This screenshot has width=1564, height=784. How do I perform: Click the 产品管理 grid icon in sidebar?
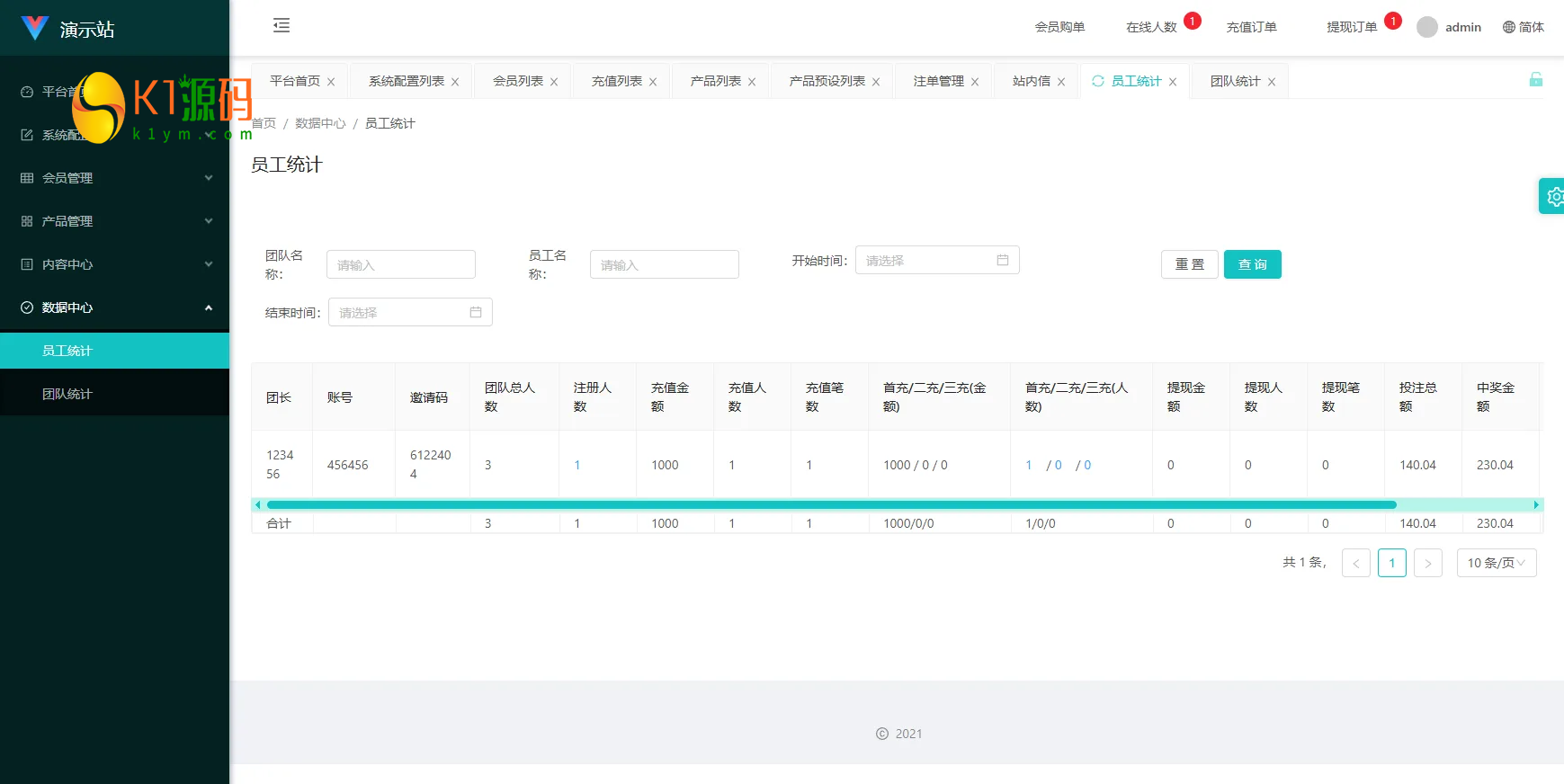tap(27, 221)
